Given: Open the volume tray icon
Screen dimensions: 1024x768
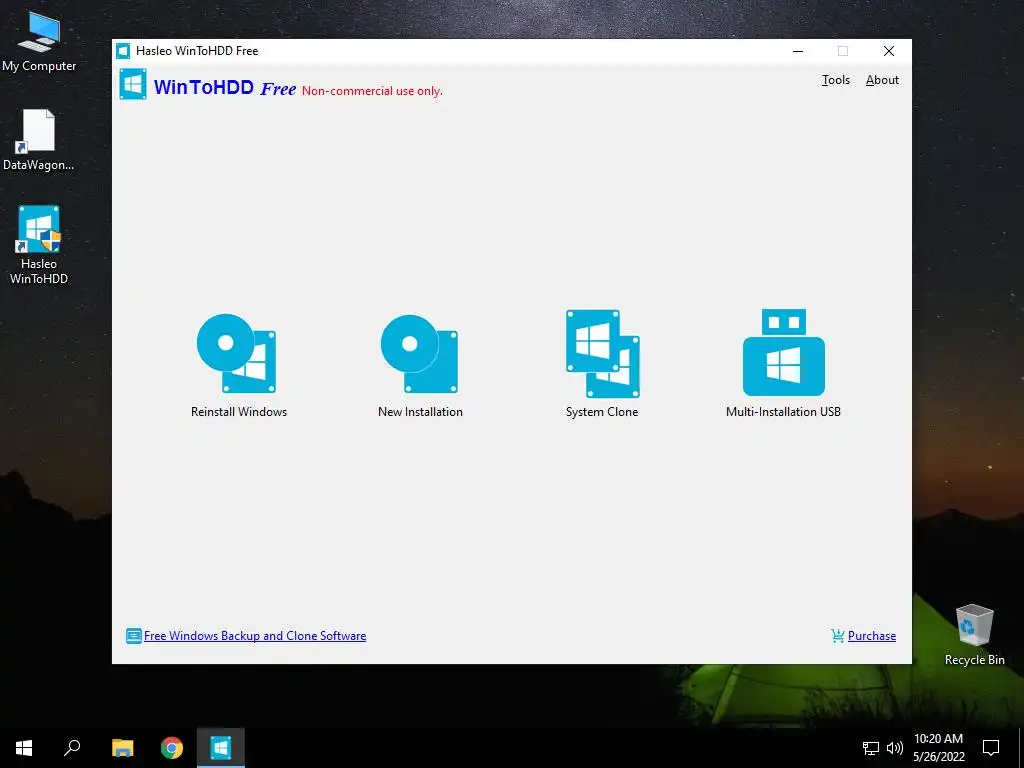Looking at the screenshot, I should pos(895,748).
